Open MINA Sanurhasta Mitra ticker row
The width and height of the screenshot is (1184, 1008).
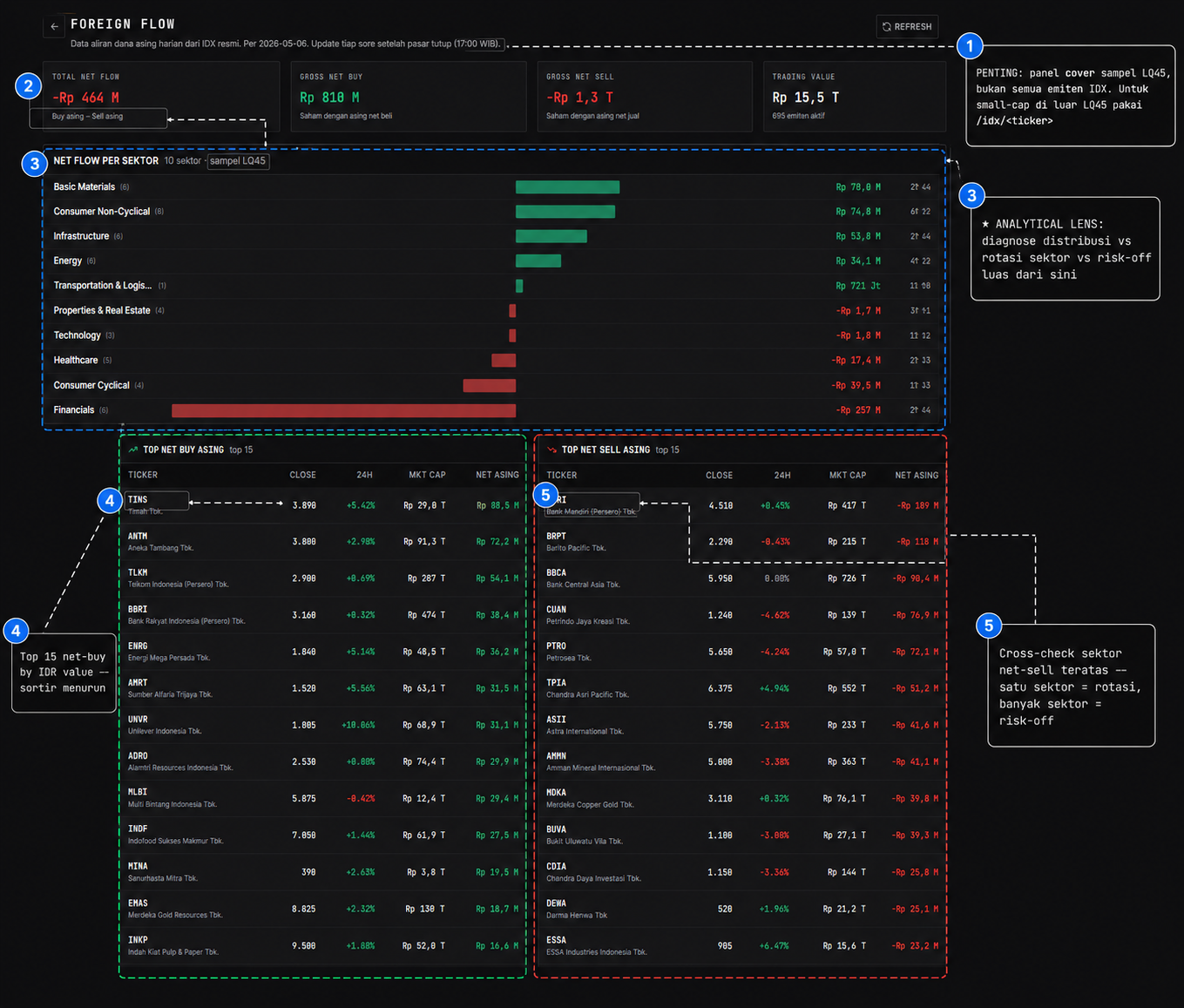(323, 872)
